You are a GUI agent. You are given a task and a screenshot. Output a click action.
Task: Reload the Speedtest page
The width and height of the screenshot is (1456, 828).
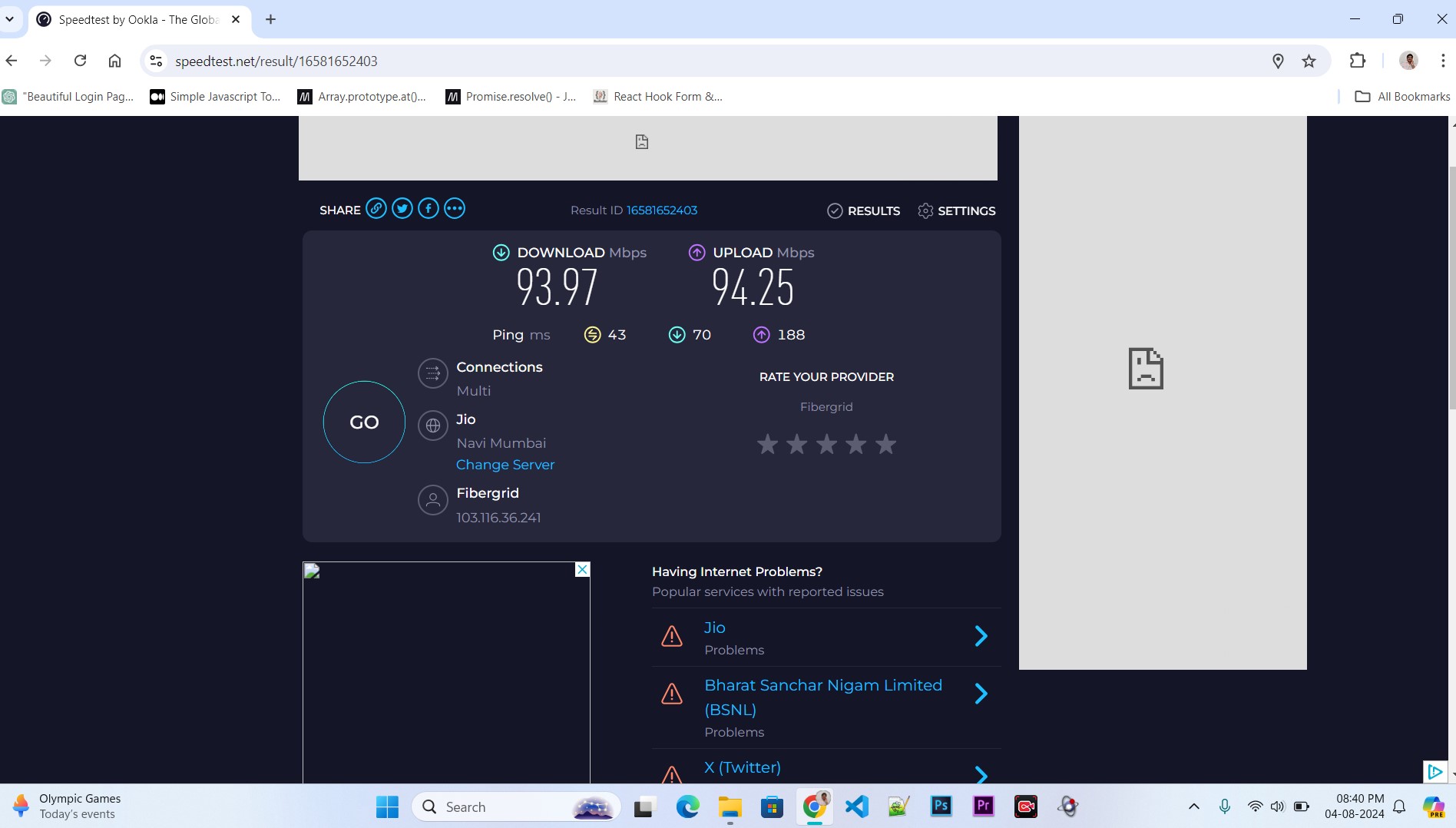tap(80, 61)
